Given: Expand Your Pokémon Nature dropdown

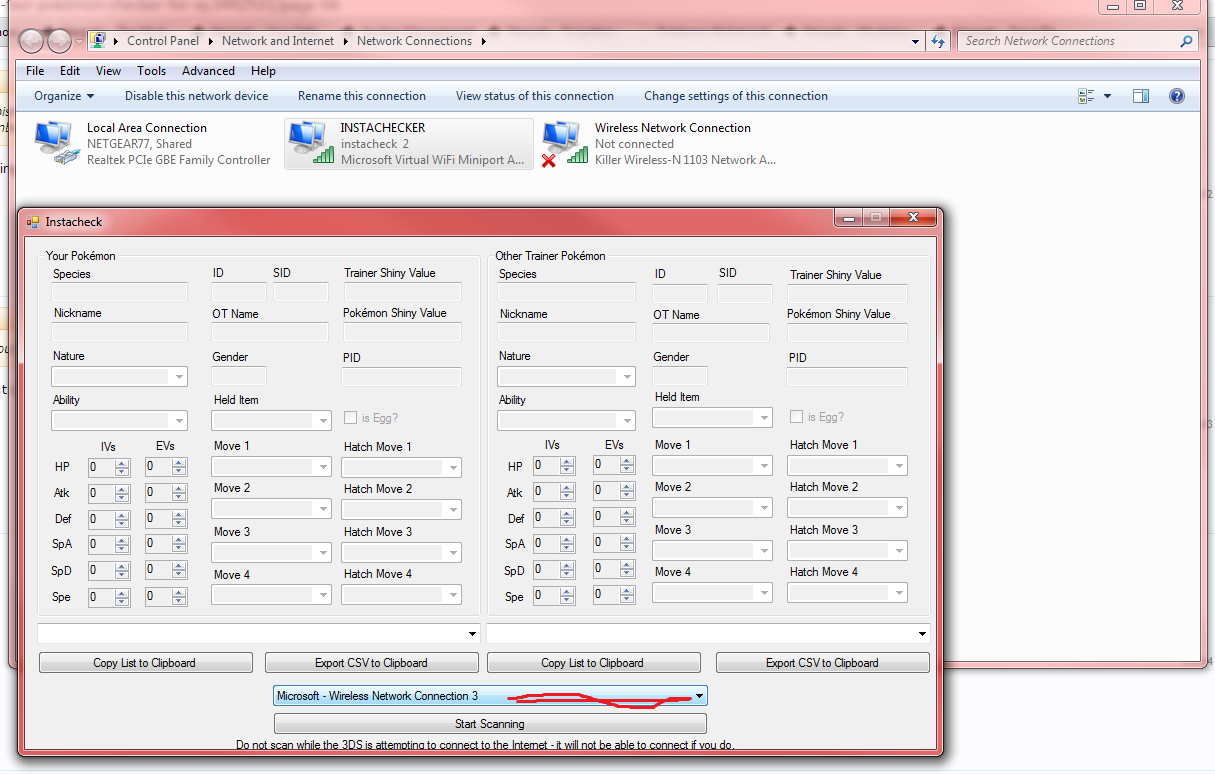Looking at the screenshot, I should coord(179,377).
